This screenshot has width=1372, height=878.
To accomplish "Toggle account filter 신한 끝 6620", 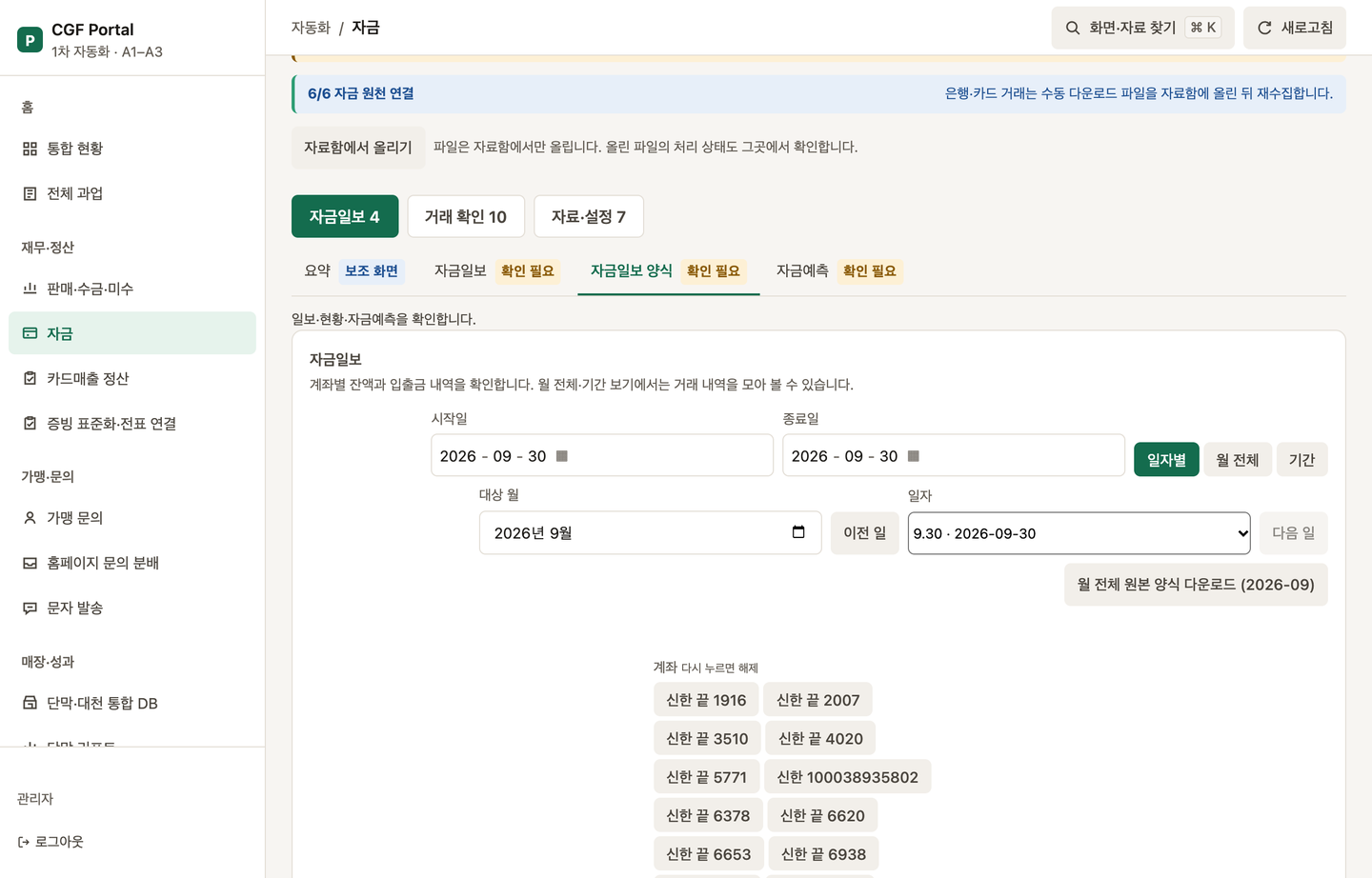I will 822,815.
